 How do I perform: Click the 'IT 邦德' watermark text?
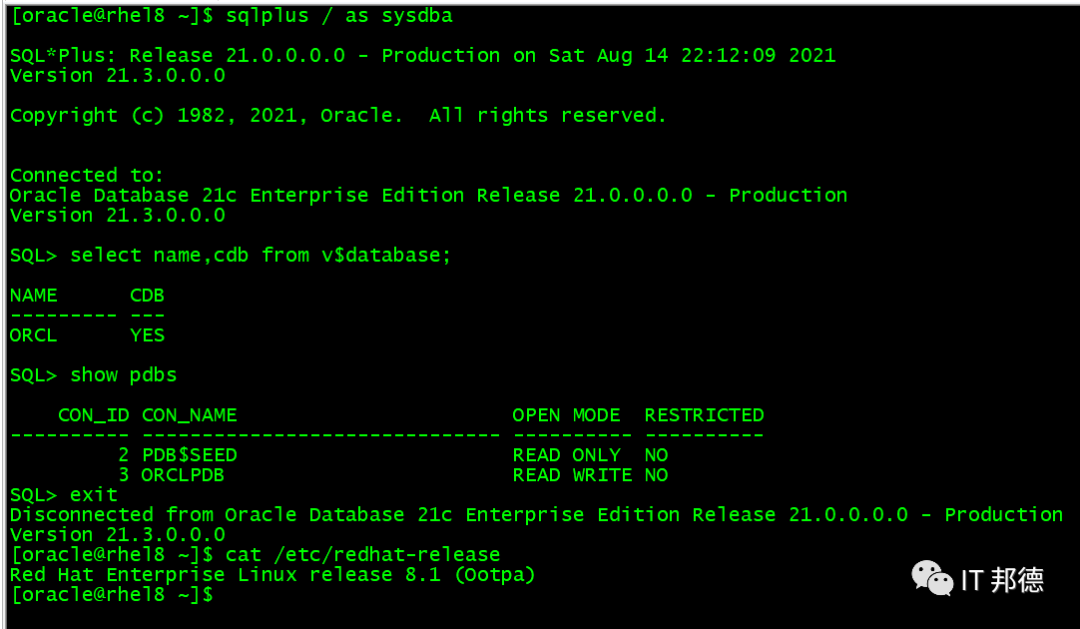[x=1001, y=579]
